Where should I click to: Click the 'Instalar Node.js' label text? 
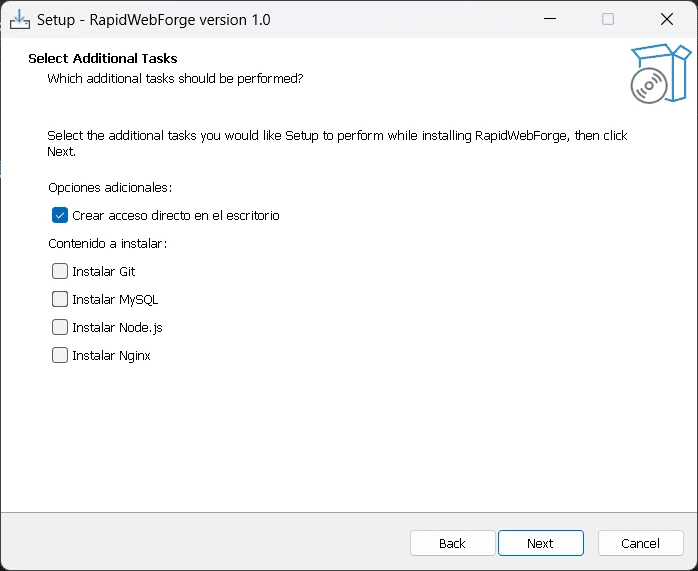(117, 328)
